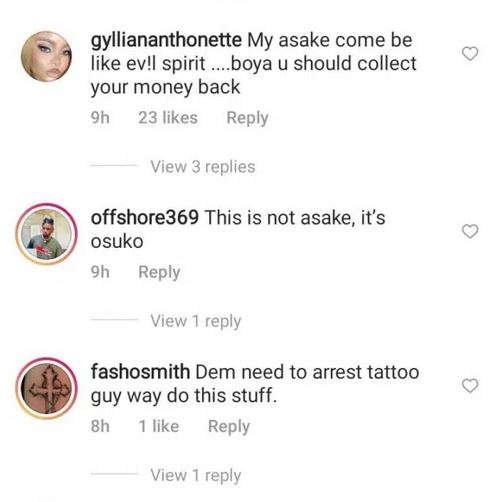494x502 pixels.
Task: View the 23 likes list
Action: click(168, 118)
